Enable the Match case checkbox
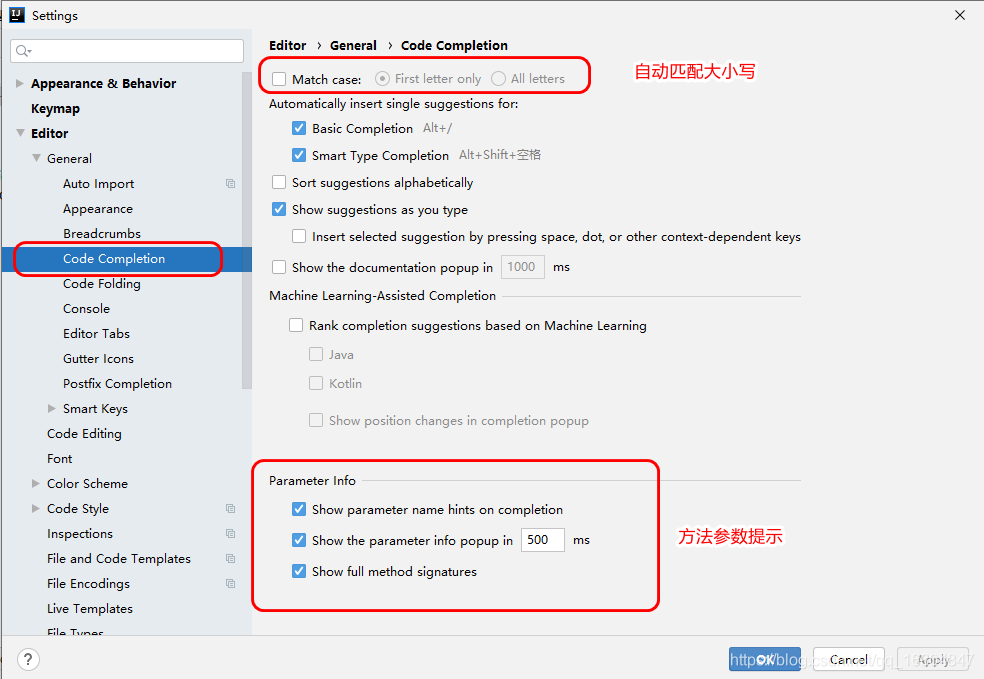The height and width of the screenshot is (679, 984). [x=279, y=79]
